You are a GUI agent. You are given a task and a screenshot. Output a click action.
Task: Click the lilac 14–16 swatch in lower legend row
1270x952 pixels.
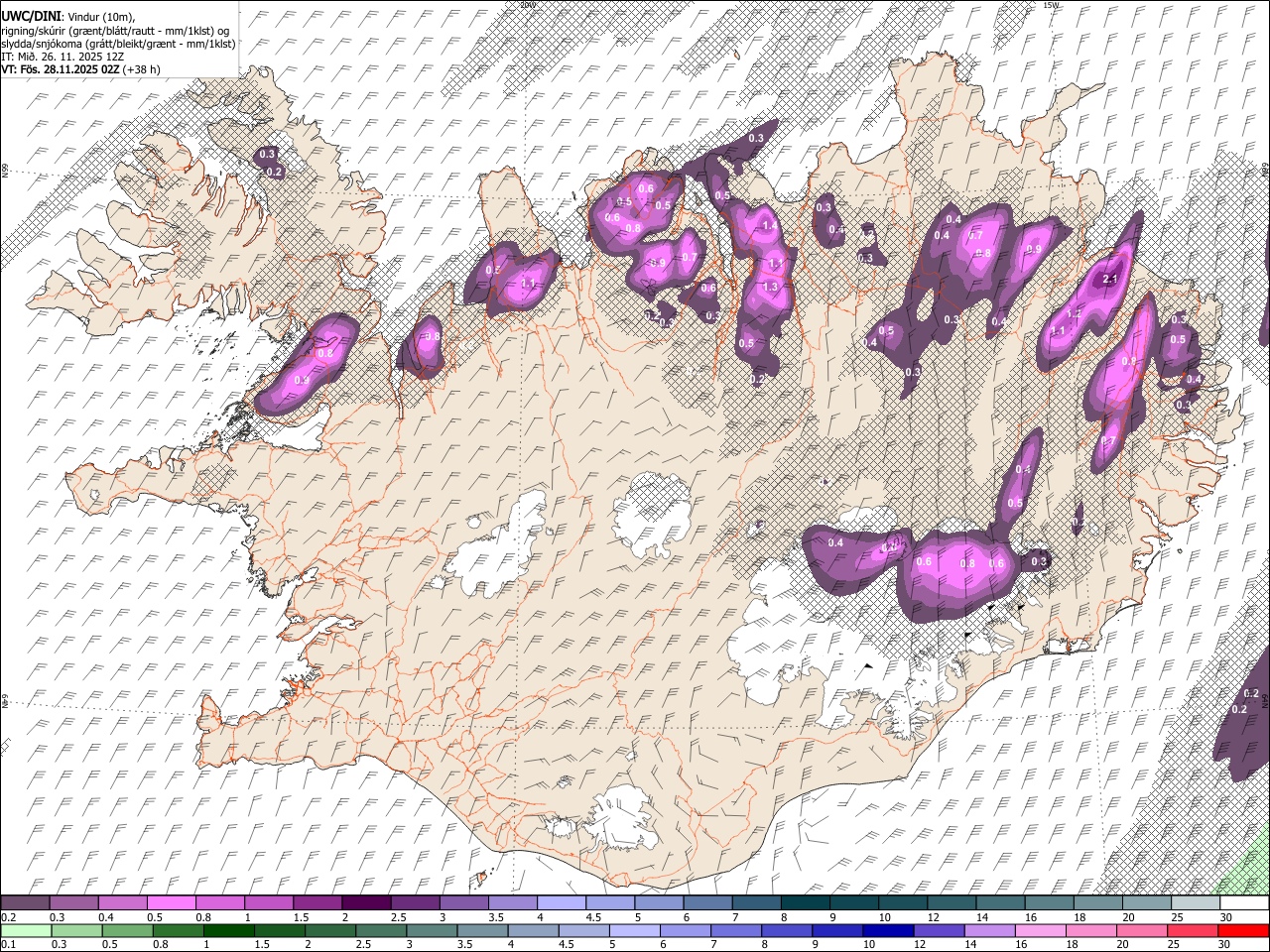tap(989, 930)
